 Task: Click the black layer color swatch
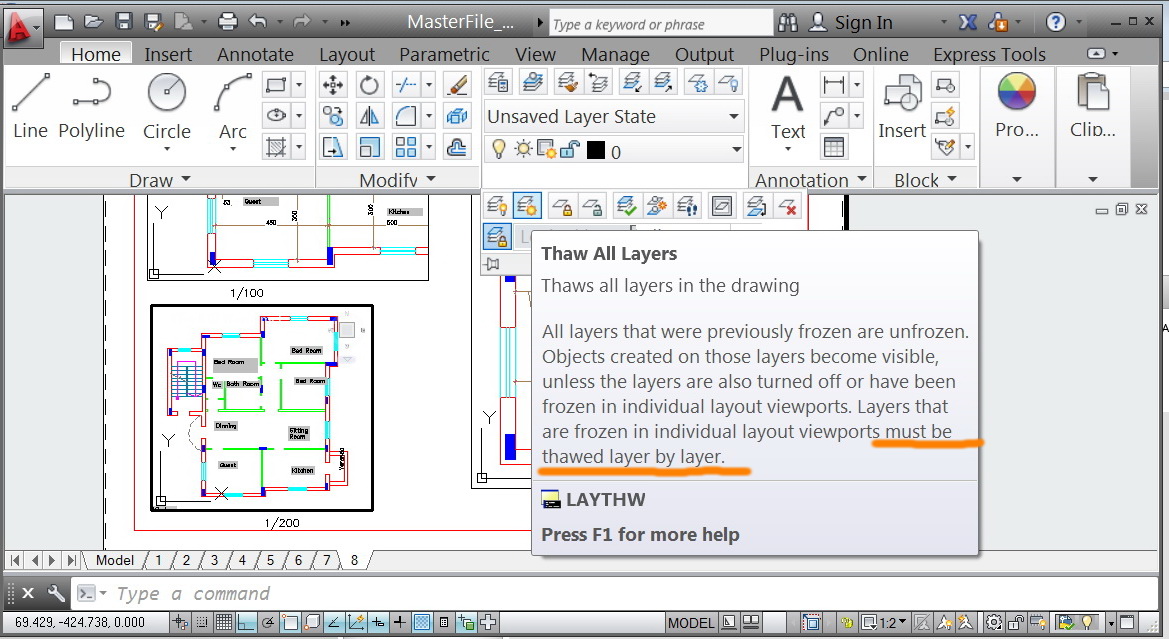[596, 151]
